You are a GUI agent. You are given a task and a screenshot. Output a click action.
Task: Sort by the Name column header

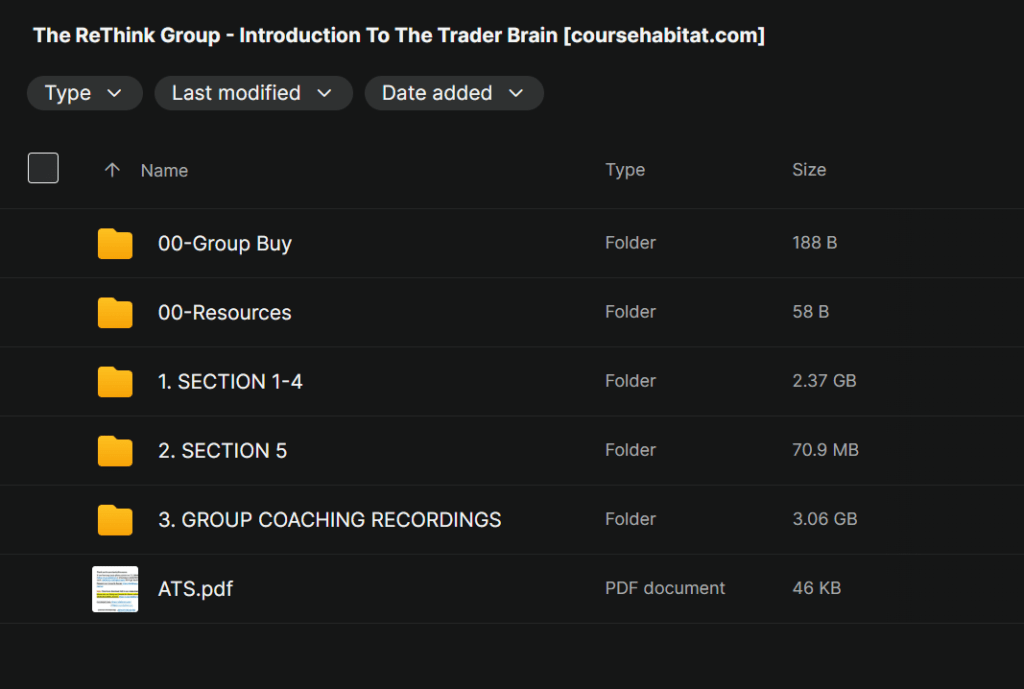[165, 170]
